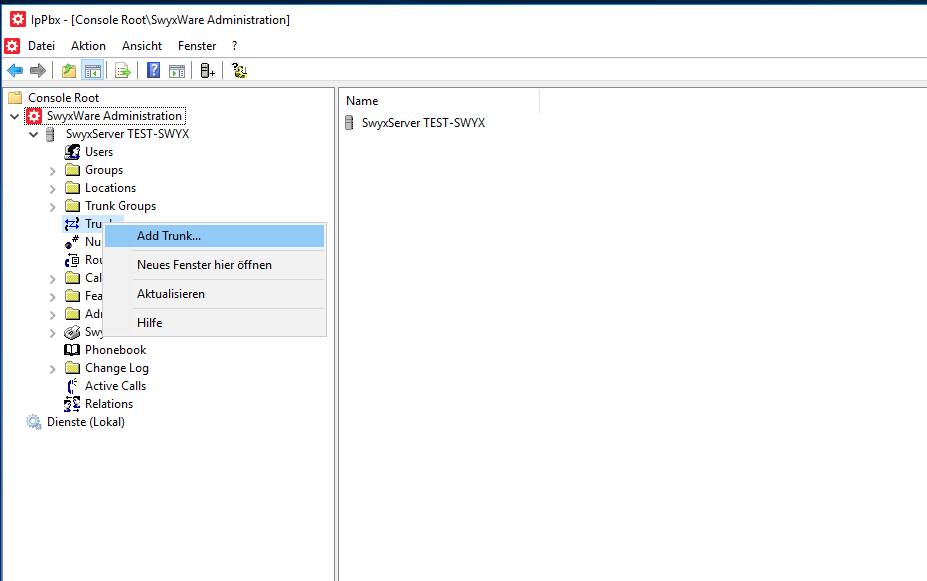This screenshot has width=927, height=581.
Task: Open the Ansicht menu
Action: 142,46
